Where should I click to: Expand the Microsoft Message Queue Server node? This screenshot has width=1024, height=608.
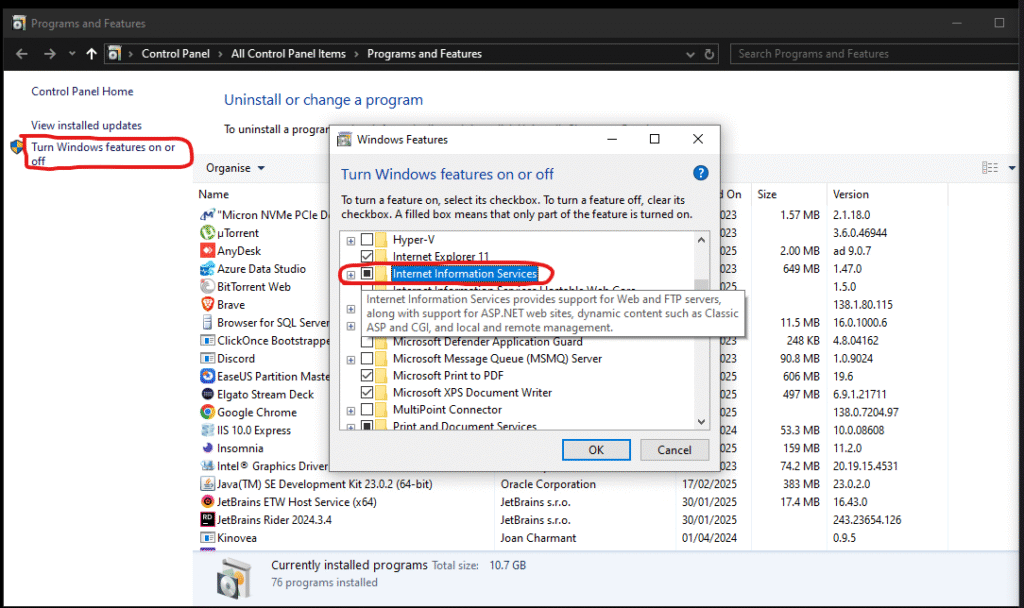pyautogui.click(x=351, y=360)
